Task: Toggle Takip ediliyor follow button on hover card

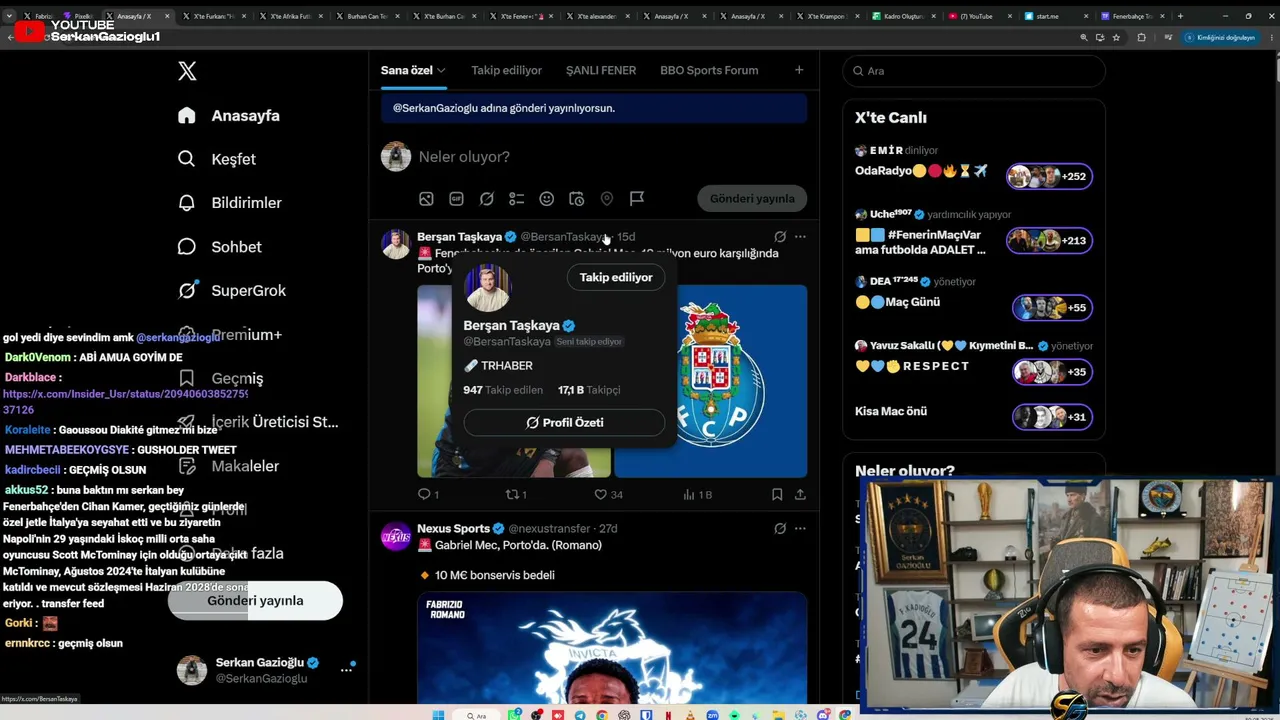Action: coord(616,278)
